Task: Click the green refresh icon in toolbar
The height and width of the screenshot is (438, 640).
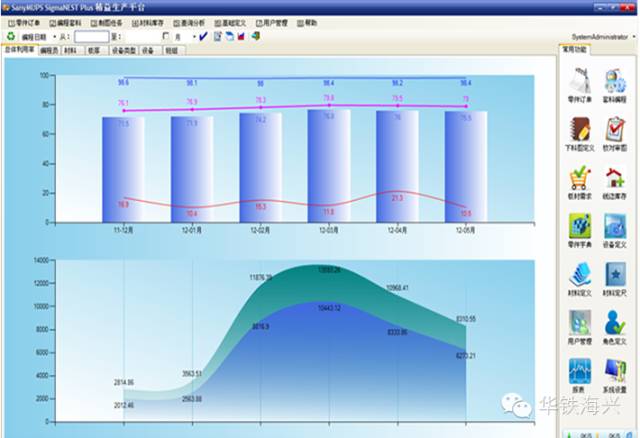Action: [10, 36]
